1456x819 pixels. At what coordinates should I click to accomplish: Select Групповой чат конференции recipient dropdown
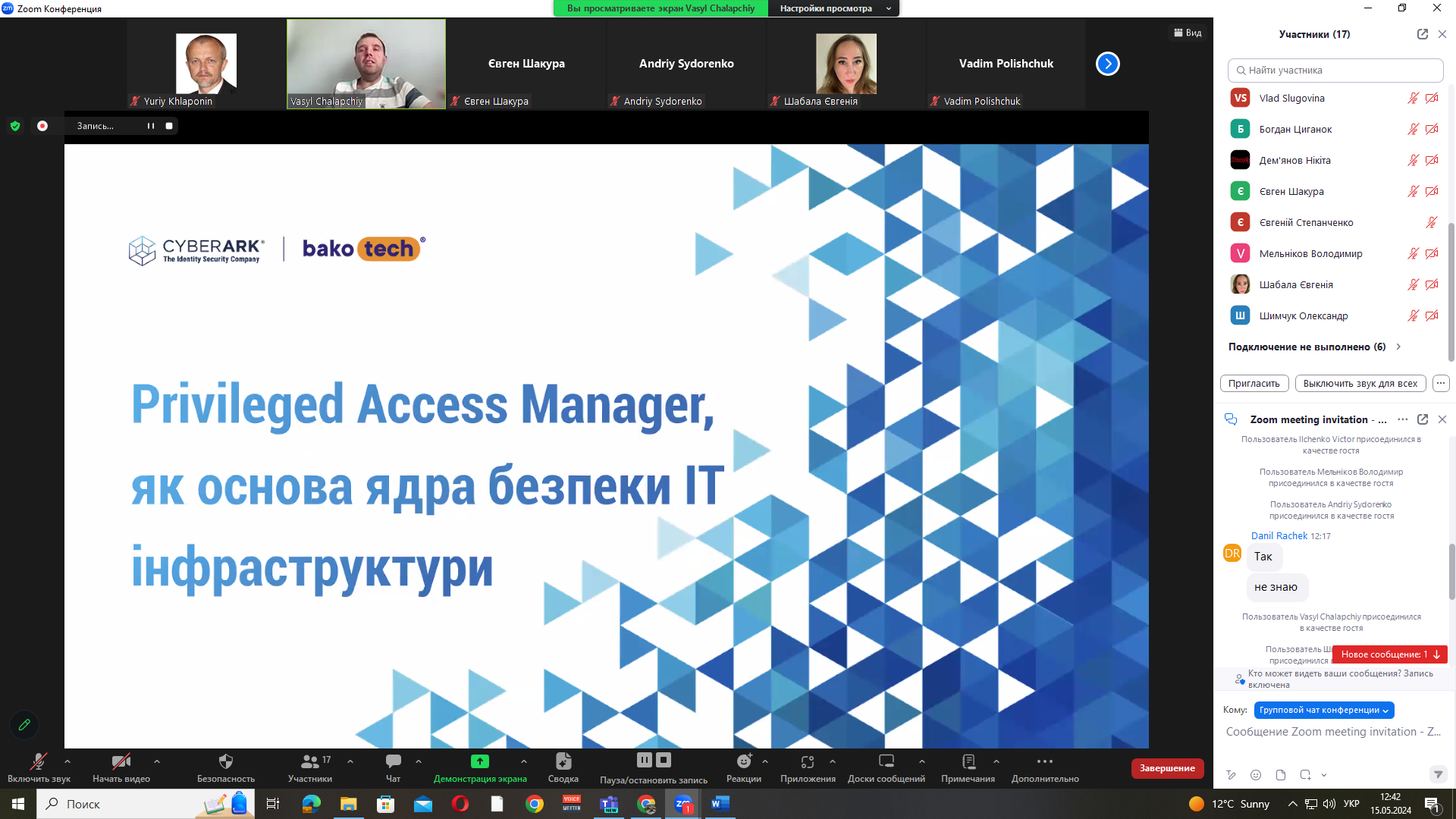click(x=1323, y=710)
